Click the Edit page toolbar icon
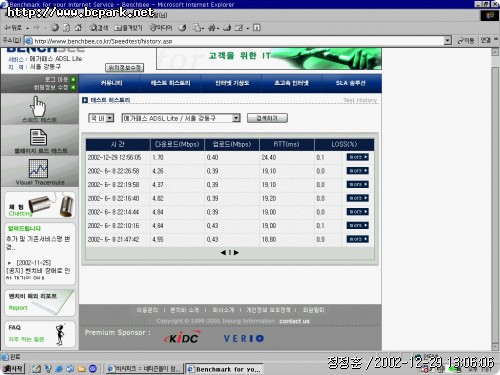The width and height of the screenshot is (500, 375). [239, 28]
